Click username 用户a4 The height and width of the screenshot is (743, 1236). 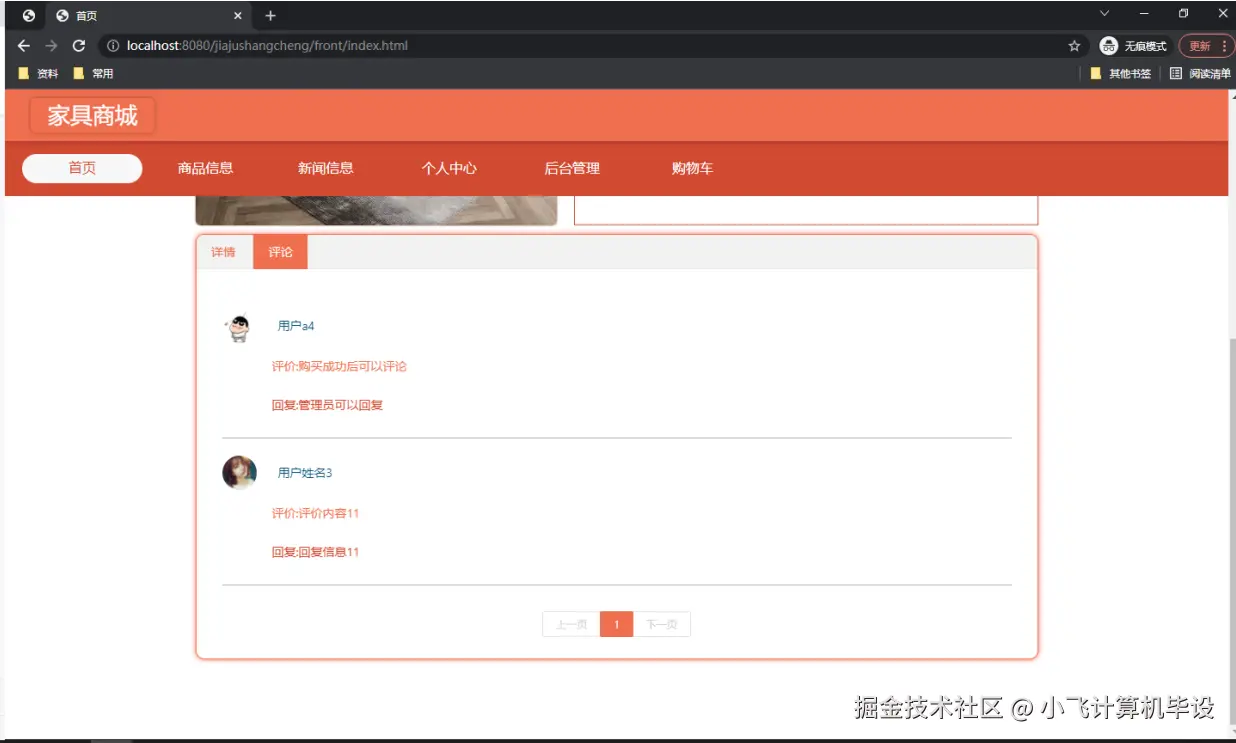pyautogui.click(x=296, y=326)
